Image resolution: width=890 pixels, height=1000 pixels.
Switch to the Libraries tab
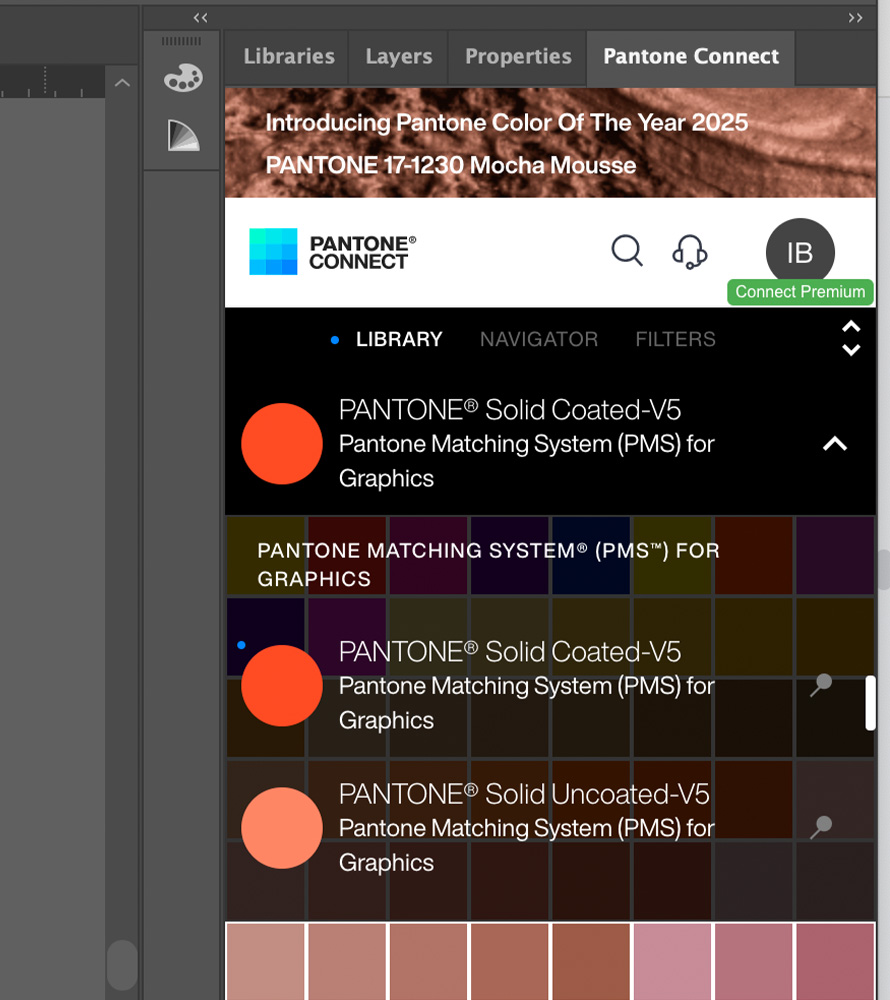click(x=289, y=57)
